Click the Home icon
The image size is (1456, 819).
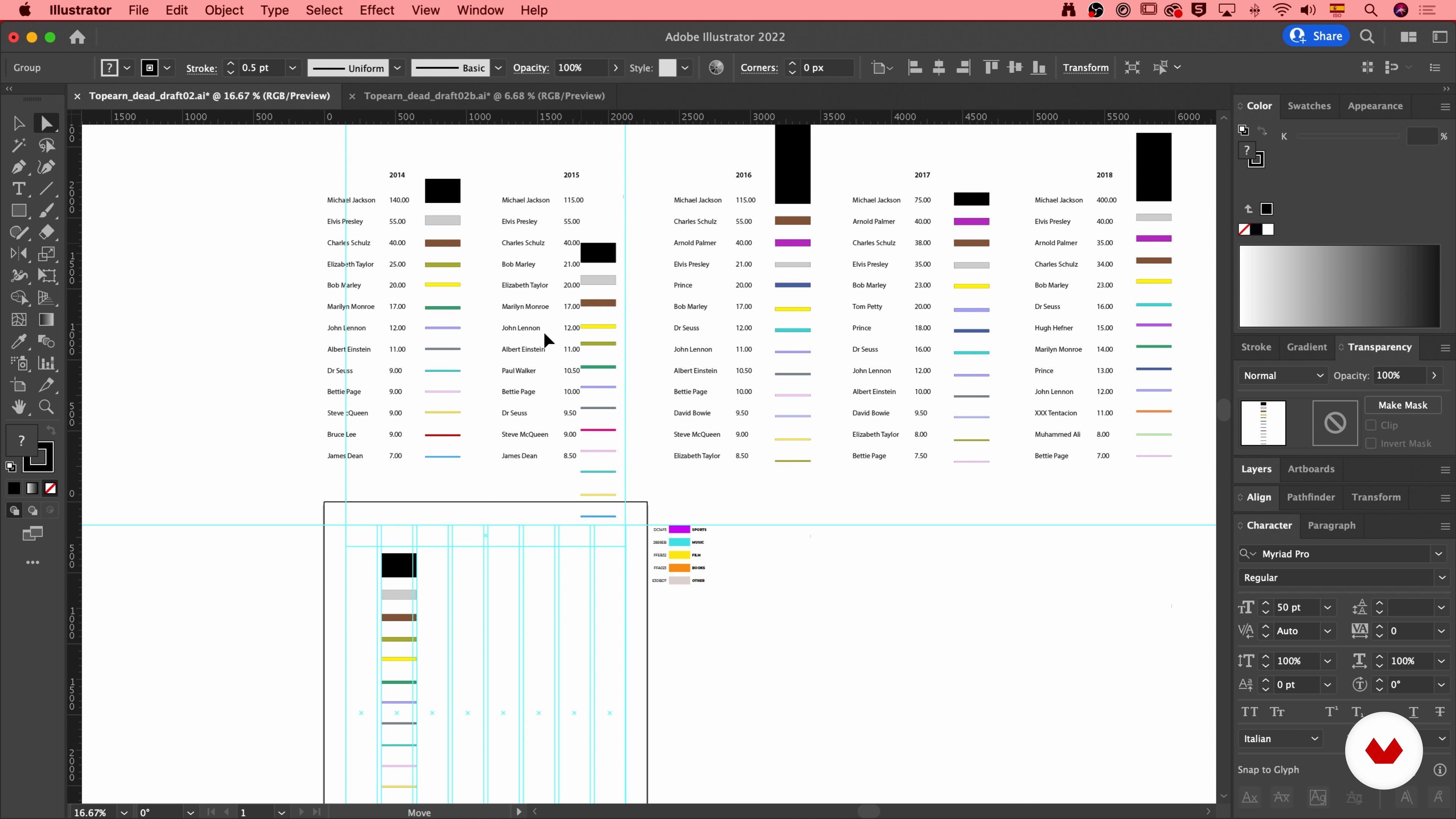77,37
